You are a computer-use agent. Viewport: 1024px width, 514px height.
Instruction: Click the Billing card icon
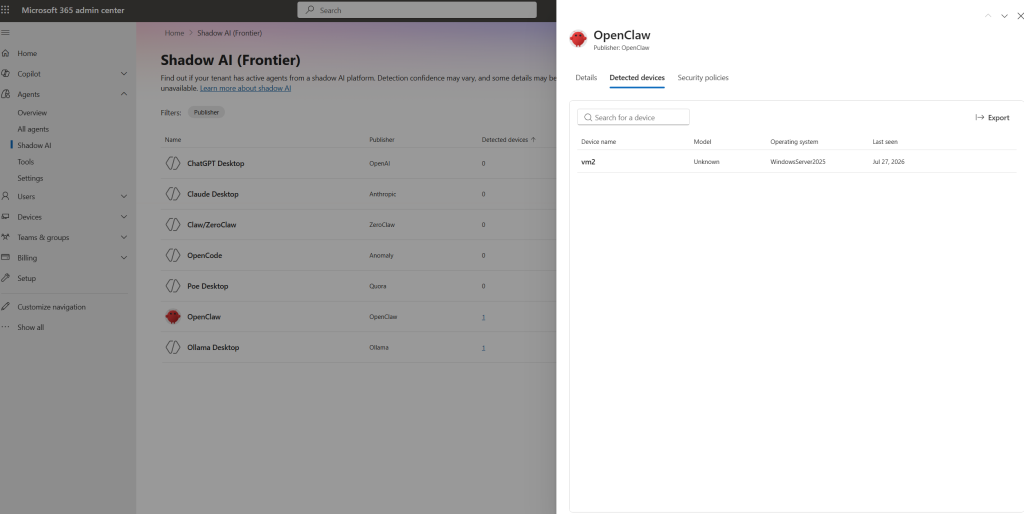point(5,257)
